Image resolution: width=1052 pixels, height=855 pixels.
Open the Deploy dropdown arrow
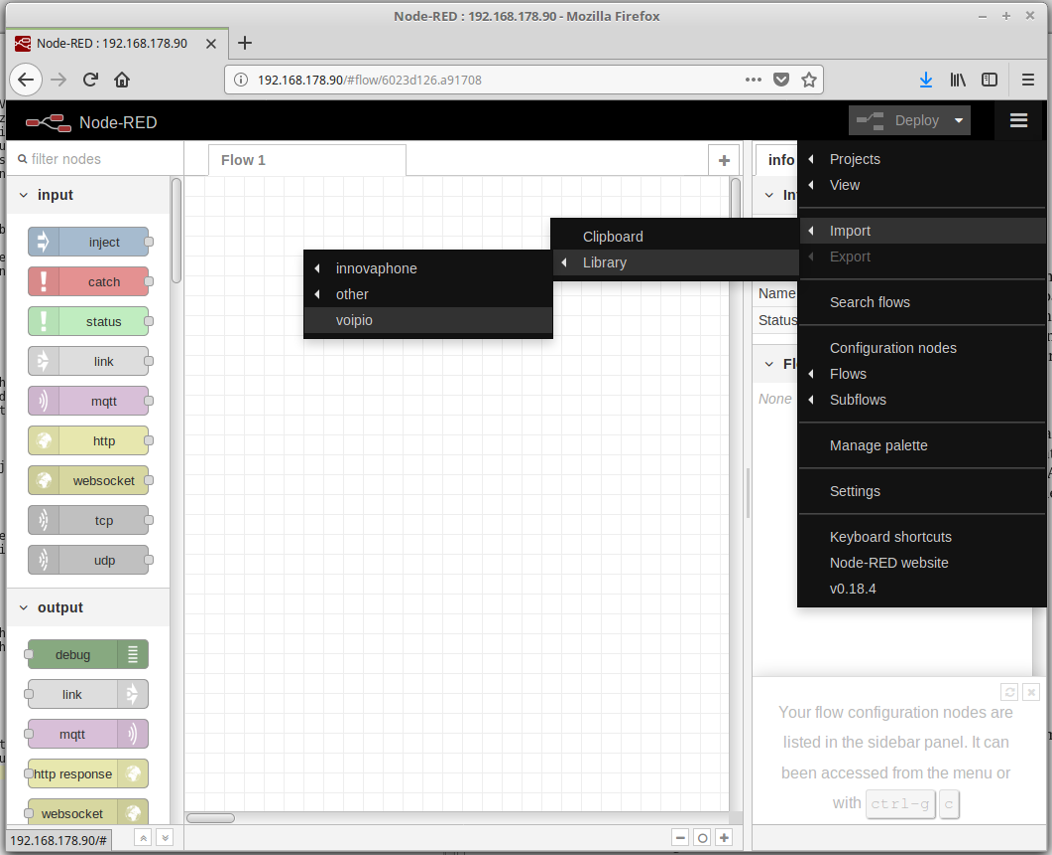coord(958,121)
